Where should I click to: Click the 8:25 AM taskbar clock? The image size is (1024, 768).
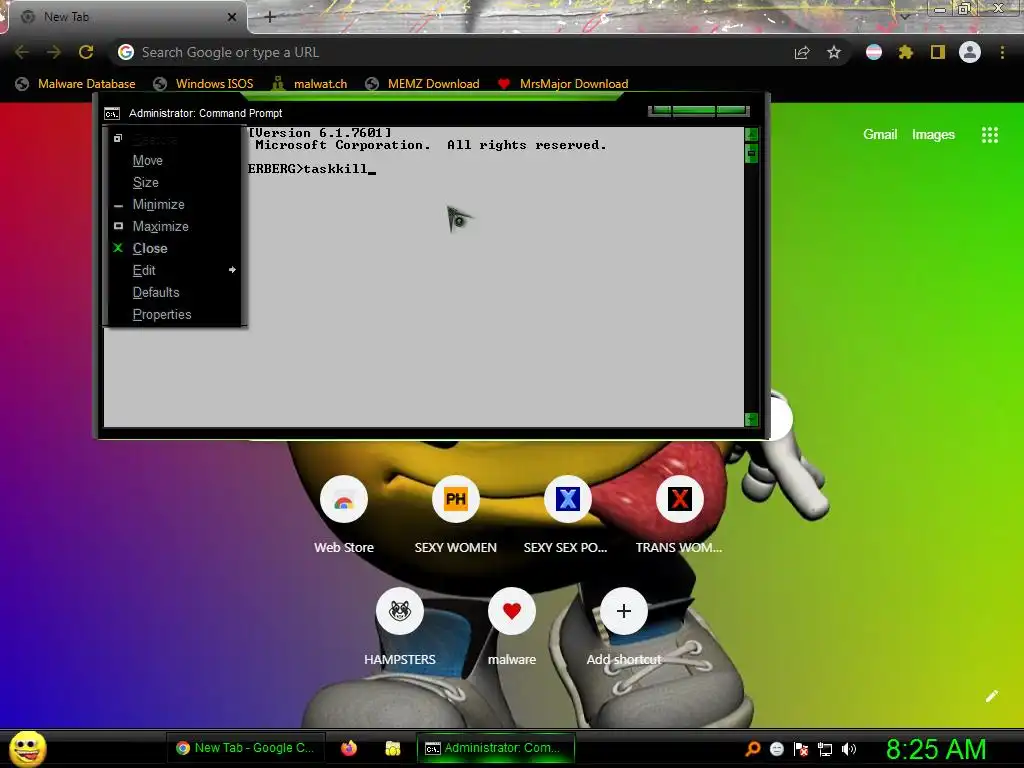pos(936,749)
